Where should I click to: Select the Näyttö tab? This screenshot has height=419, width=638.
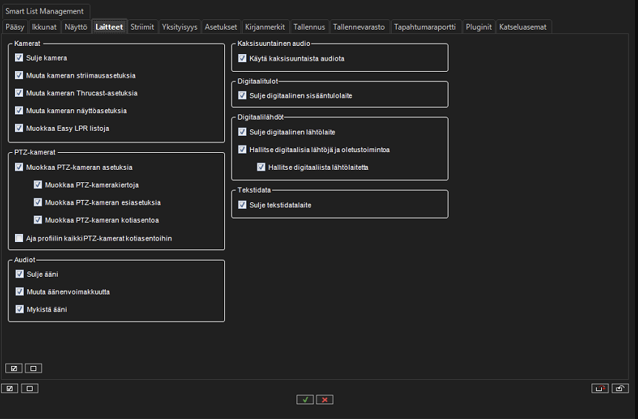point(76,27)
